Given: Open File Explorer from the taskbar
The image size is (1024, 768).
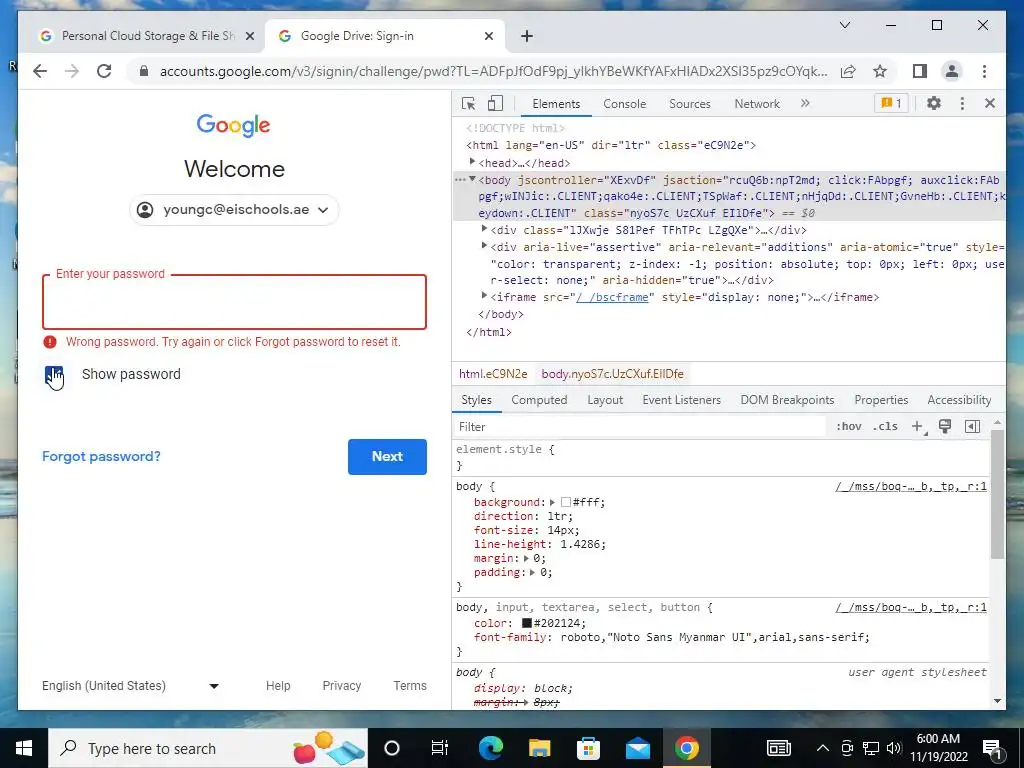Looking at the screenshot, I should pyautogui.click(x=539, y=748).
